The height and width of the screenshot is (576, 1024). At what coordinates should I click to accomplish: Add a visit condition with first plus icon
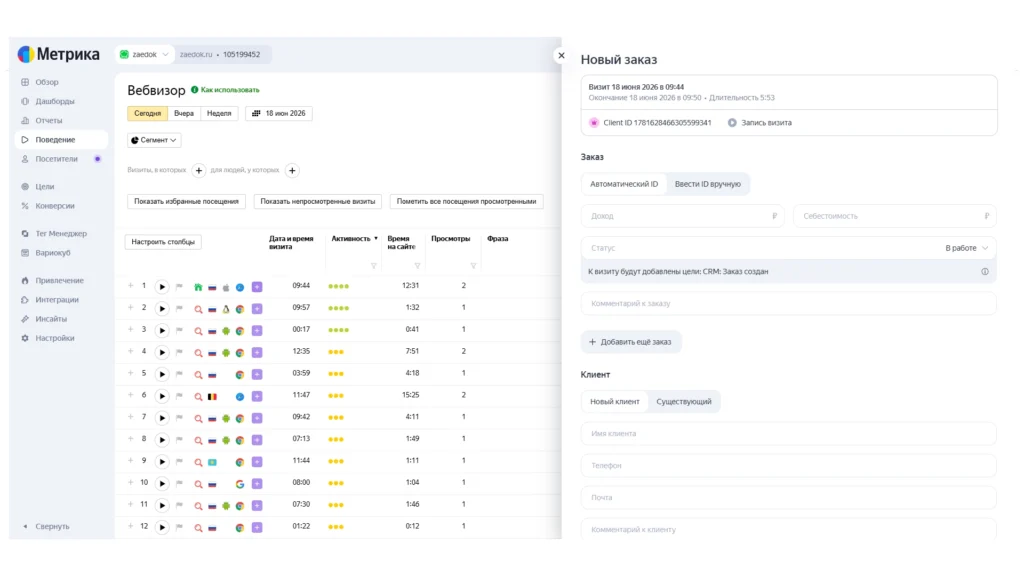199,170
